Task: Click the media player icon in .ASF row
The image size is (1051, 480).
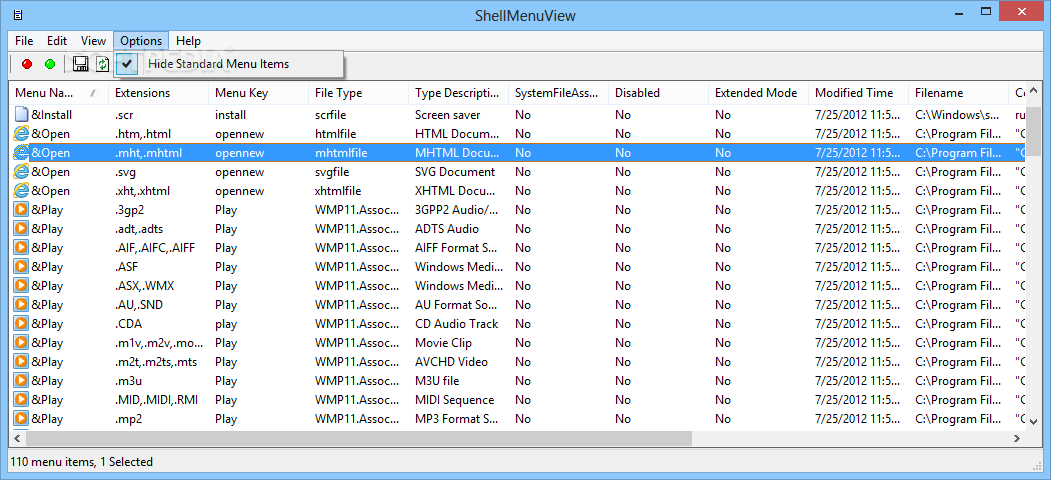Action: pyautogui.click(x=21, y=267)
